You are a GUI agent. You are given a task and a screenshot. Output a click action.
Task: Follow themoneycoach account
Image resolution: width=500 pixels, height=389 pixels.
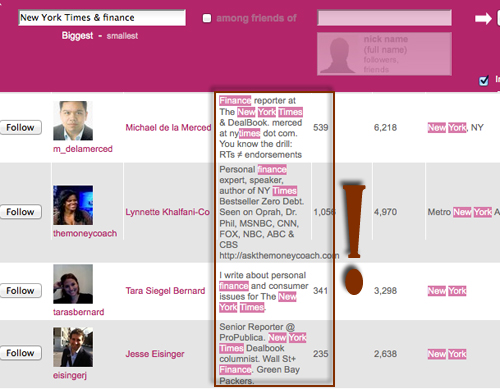pyautogui.click(x=20, y=212)
